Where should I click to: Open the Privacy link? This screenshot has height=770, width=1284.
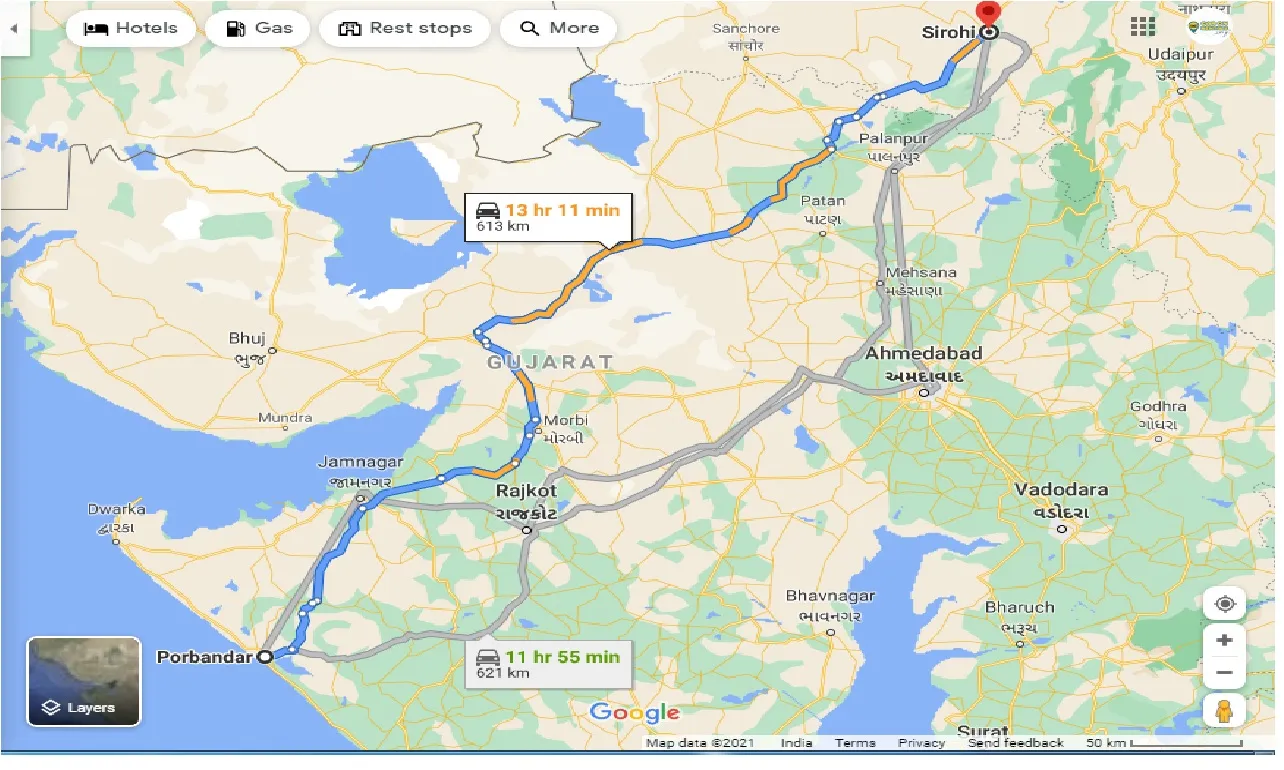click(921, 743)
